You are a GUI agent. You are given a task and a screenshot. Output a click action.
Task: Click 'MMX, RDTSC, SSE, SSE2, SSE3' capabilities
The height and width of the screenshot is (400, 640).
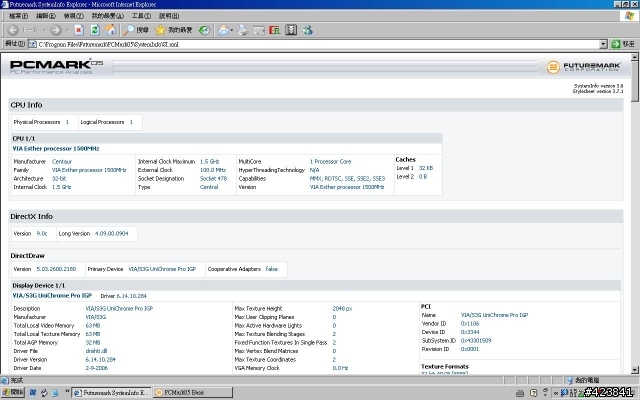coord(347,179)
